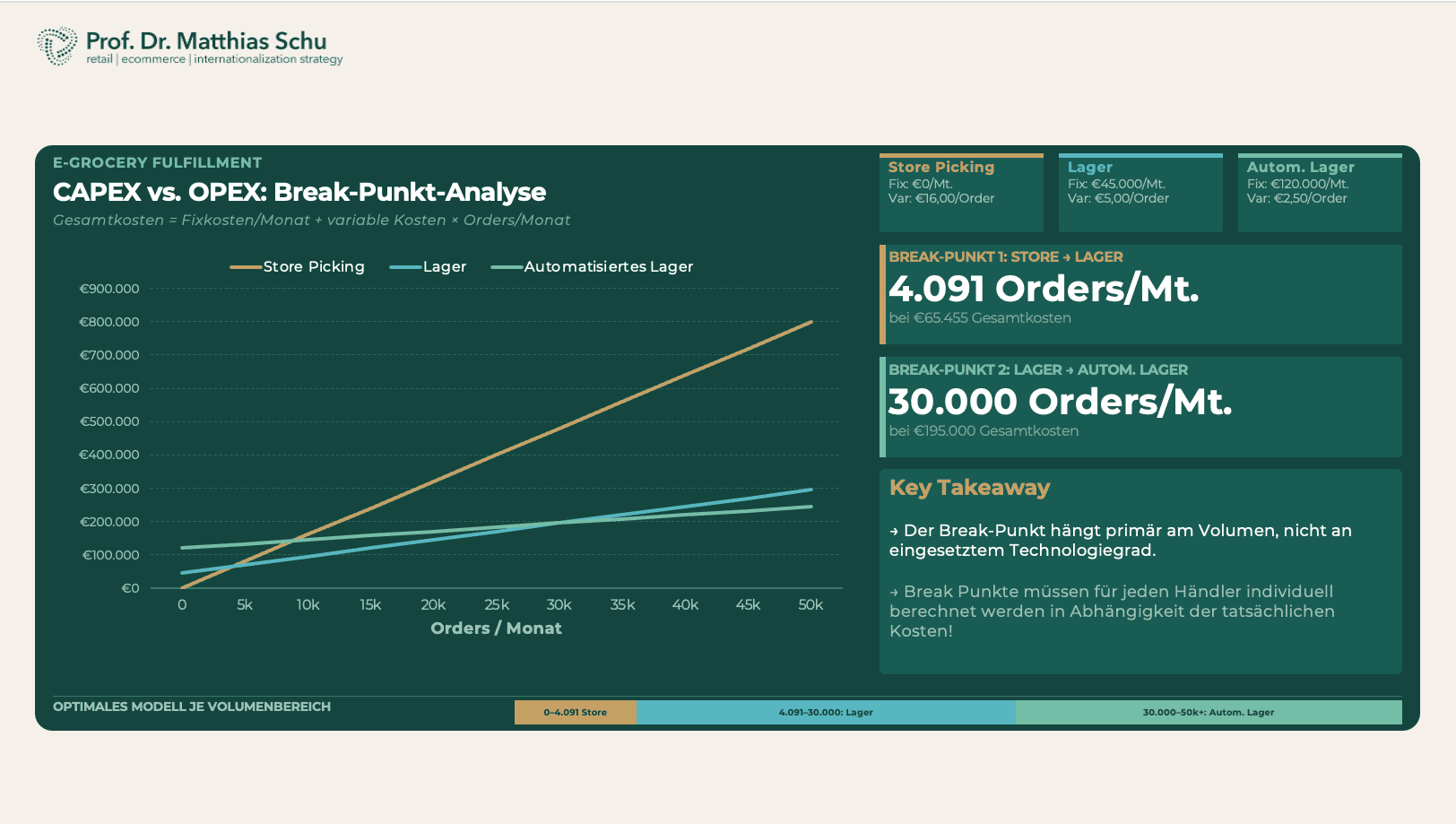This screenshot has height=824, width=1456.
Task: Click the takeaway starting 'Der Break-Punkt hängt primär'
Action: pos(1121,540)
